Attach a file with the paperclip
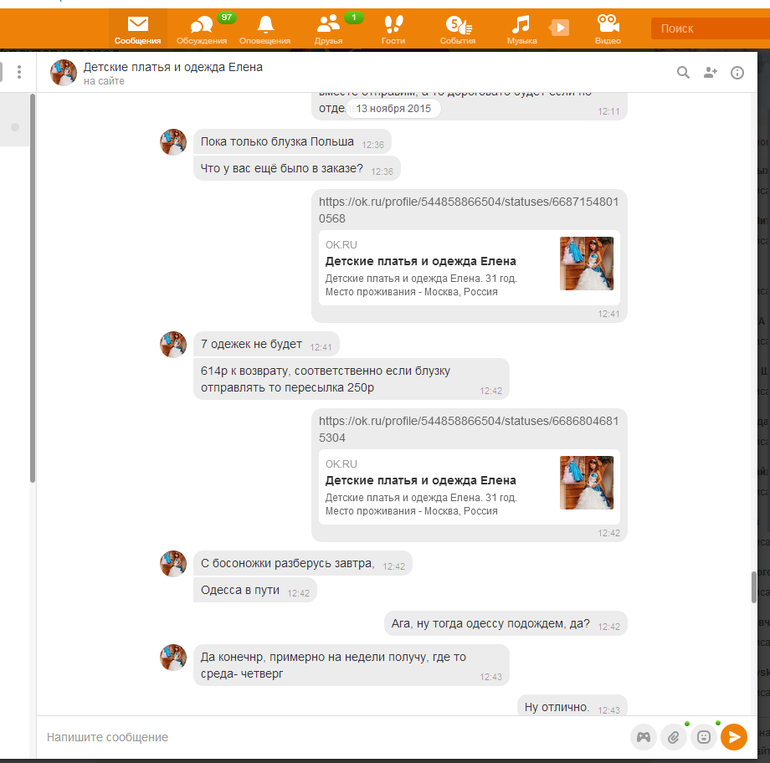770x763 pixels. (x=674, y=737)
